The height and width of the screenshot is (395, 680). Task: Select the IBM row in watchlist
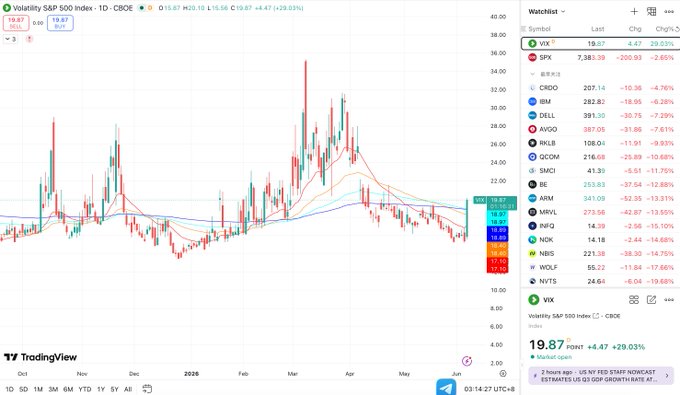pos(600,101)
